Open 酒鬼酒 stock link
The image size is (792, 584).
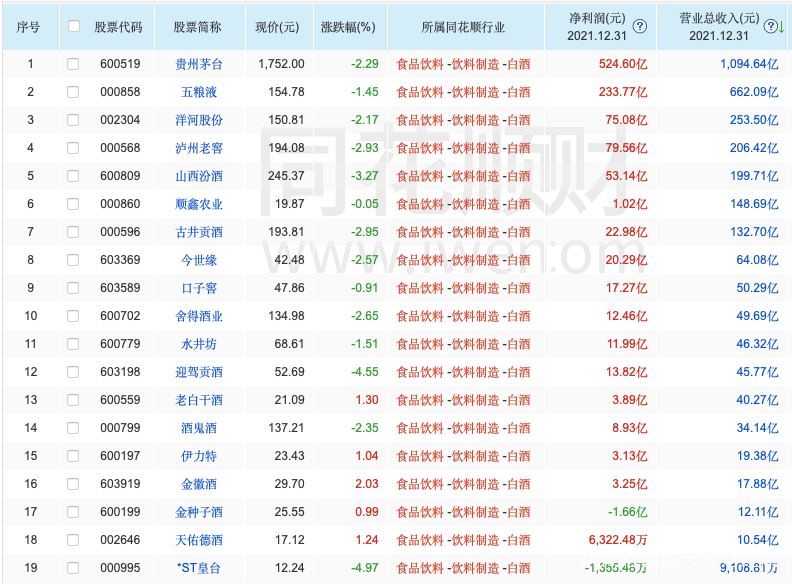pos(199,428)
